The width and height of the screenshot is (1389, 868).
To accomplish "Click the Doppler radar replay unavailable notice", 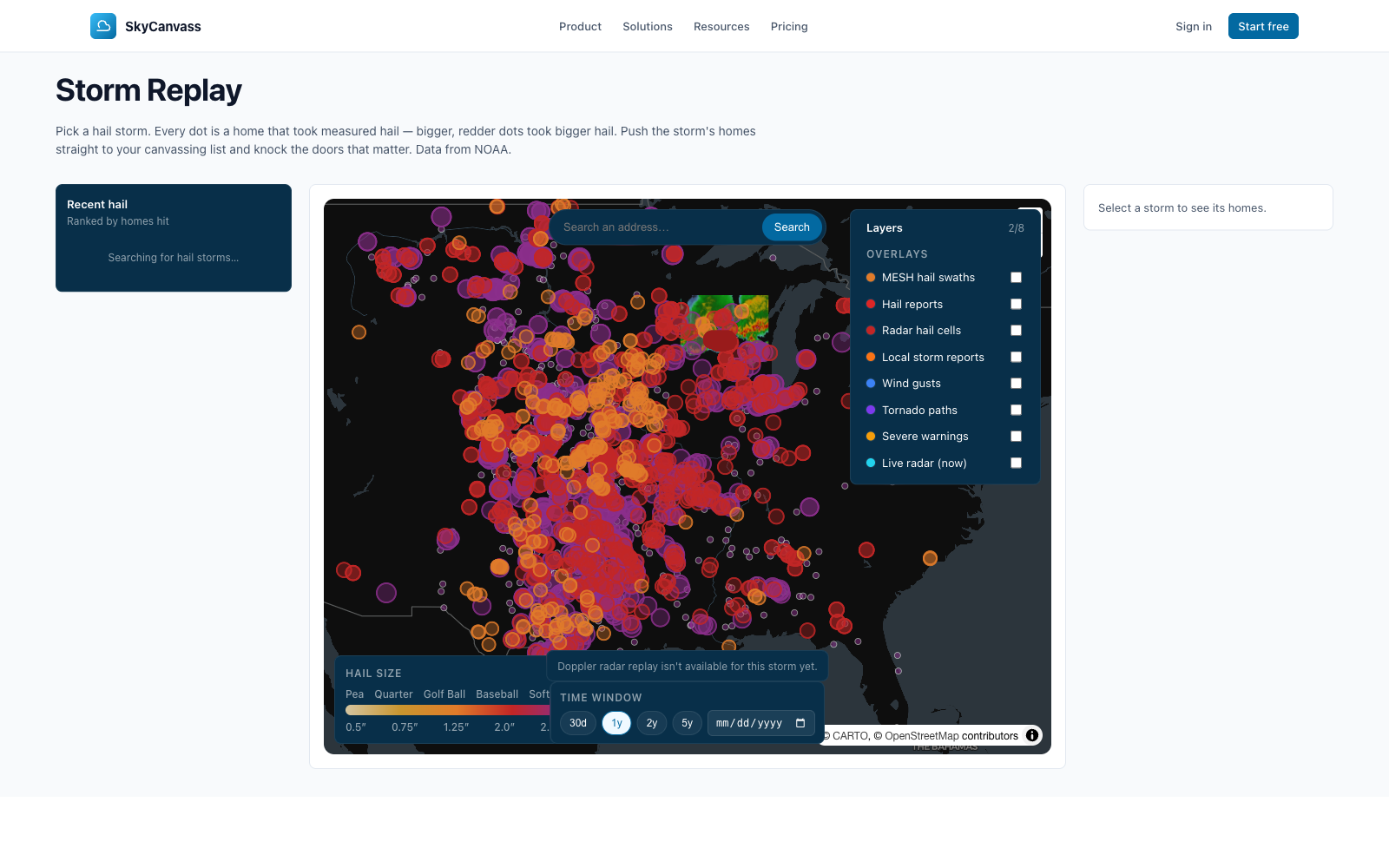I will point(688,667).
